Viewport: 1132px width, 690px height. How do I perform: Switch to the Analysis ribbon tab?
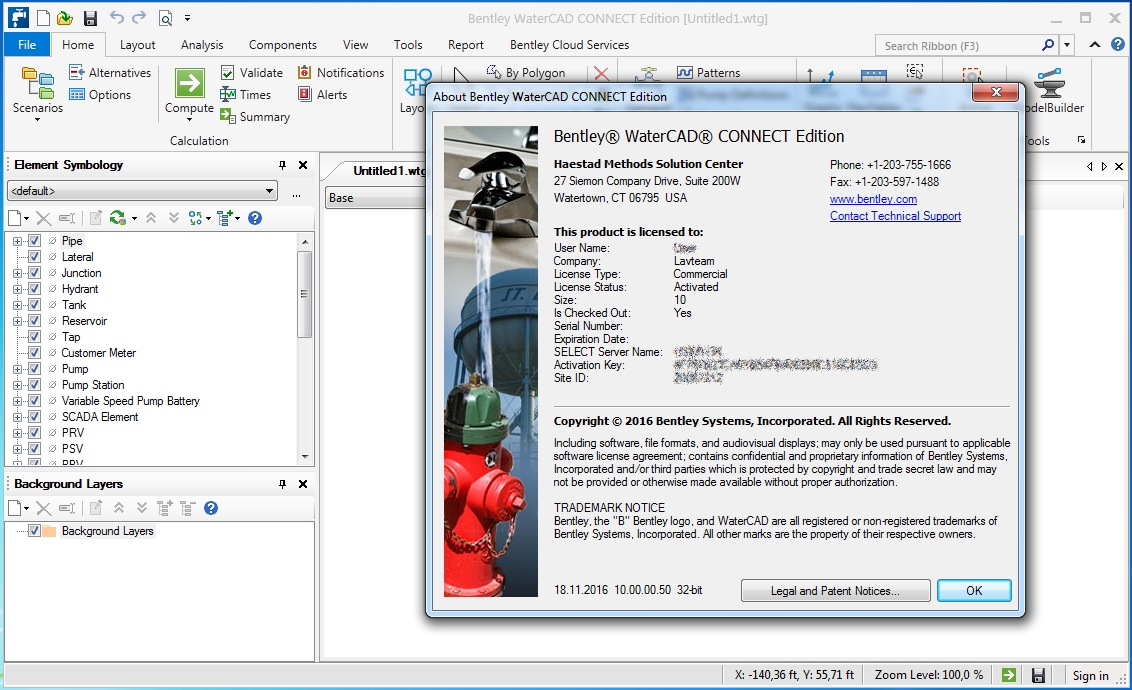point(202,45)
